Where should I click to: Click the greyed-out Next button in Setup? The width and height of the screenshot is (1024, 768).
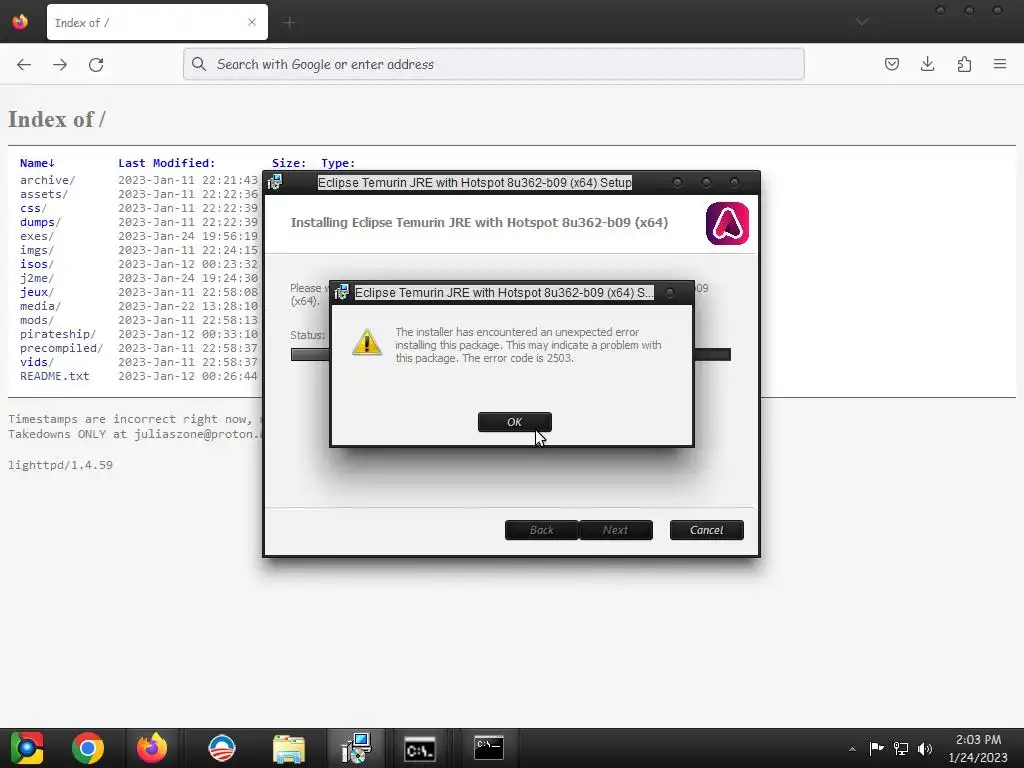pos(615,530)
